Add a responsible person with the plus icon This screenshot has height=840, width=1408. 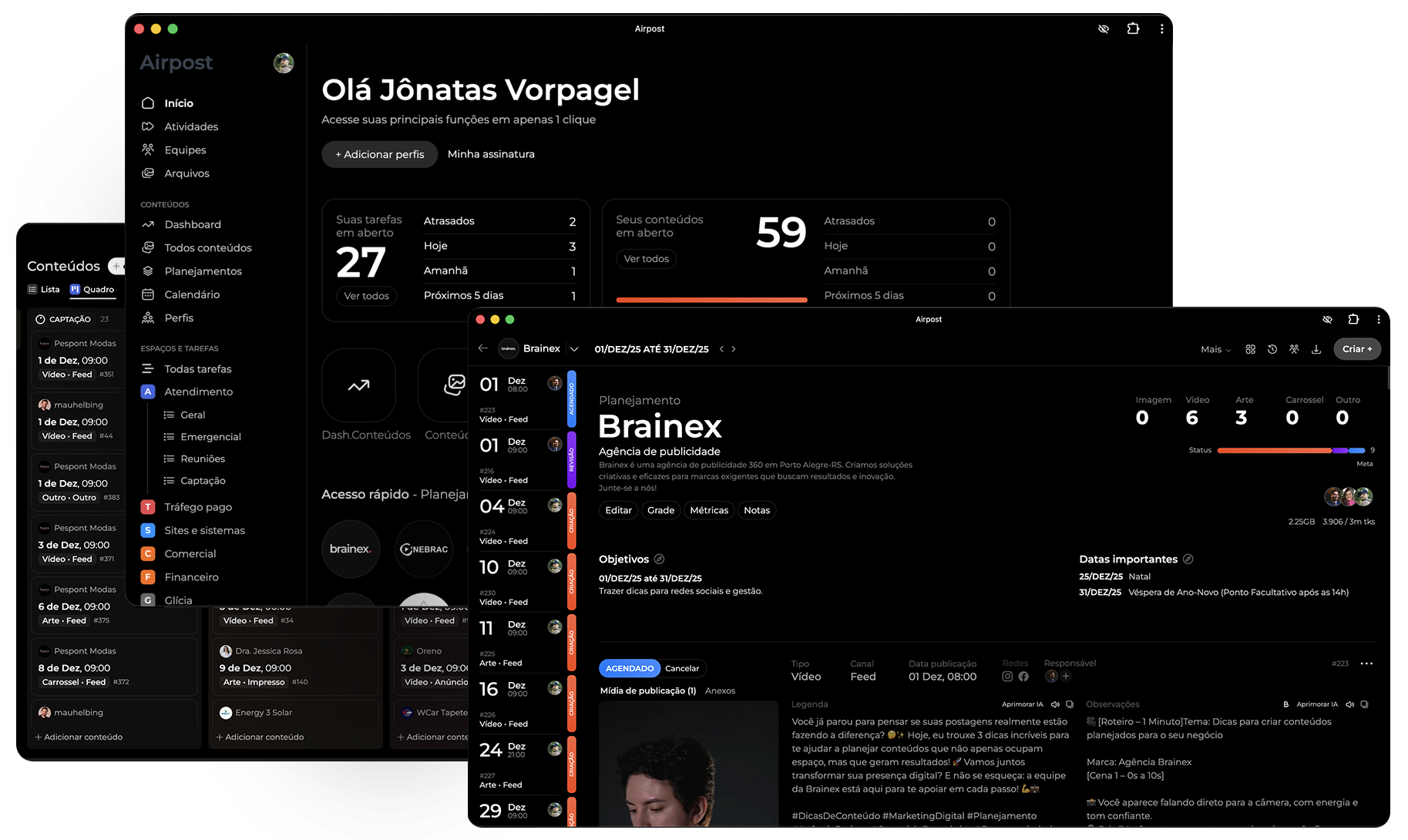(x=1067, y=677)
